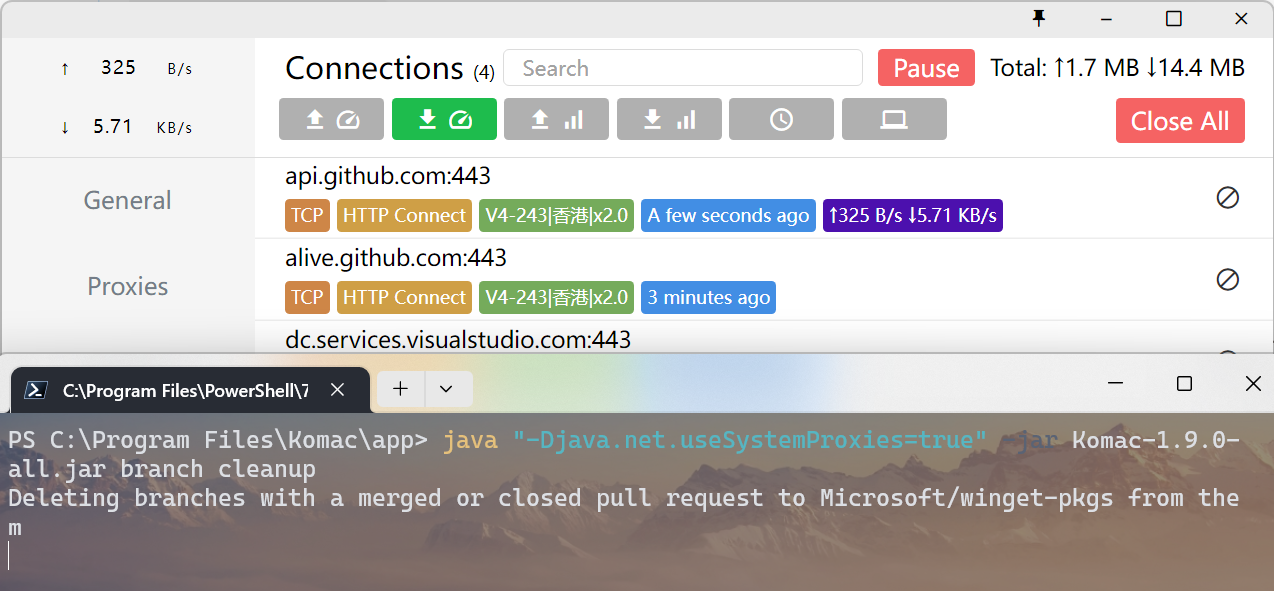
Task: Sort connections by upload speed
Action: (x=331, y=119)
